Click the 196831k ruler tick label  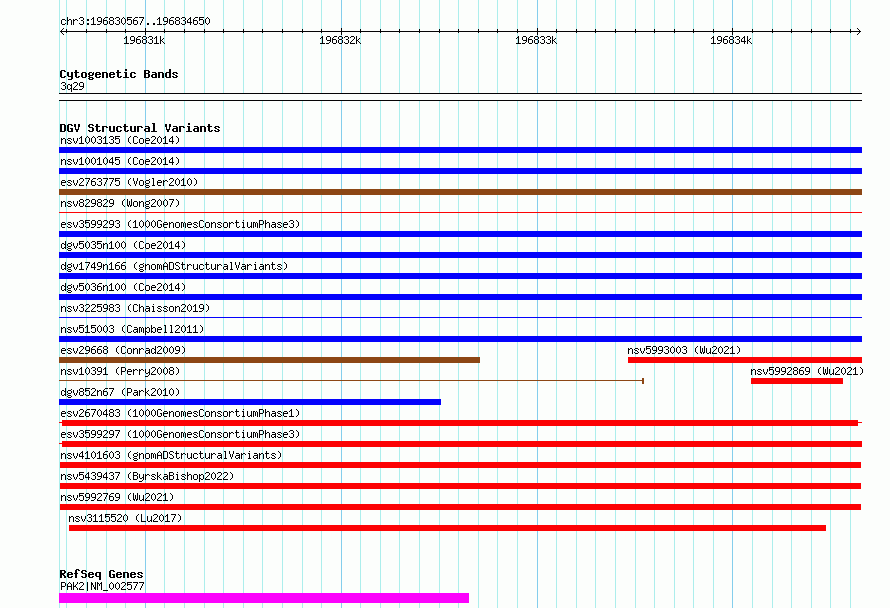click(x=144, y=40)
